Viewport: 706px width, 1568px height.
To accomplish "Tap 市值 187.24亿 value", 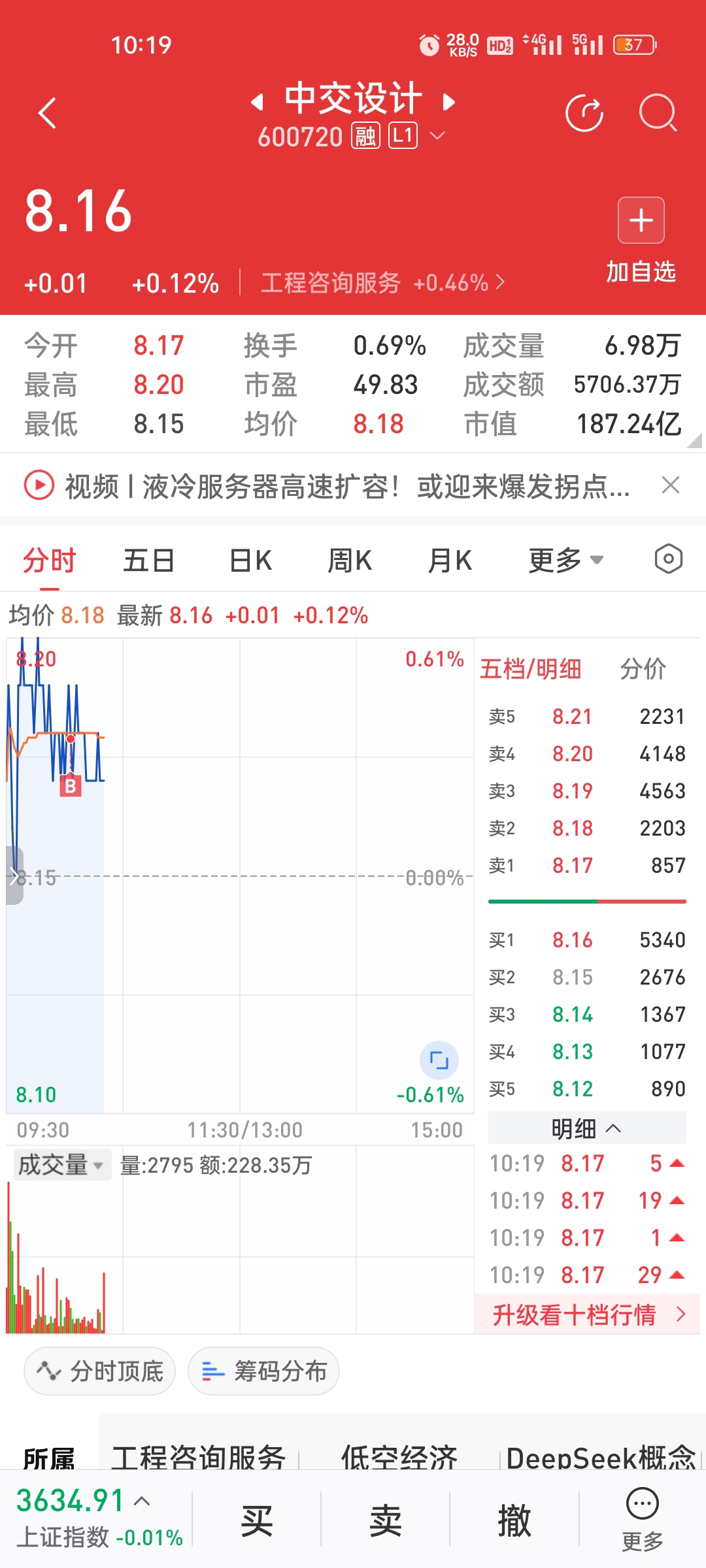I will [x=629, y=424].
